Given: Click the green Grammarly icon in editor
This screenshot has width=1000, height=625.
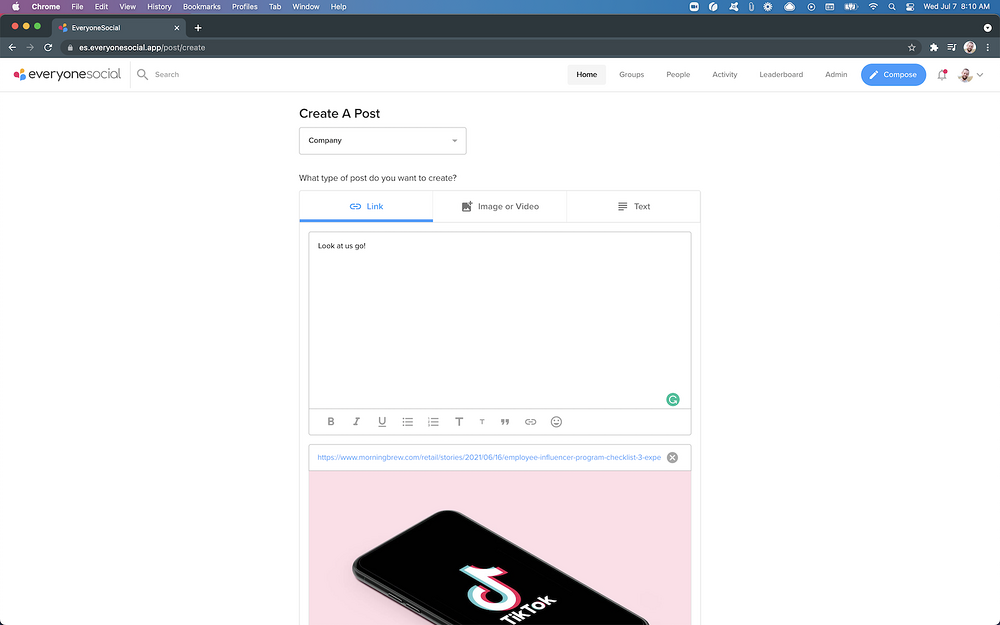Looking at the screenshot, I should click(673, 399).
